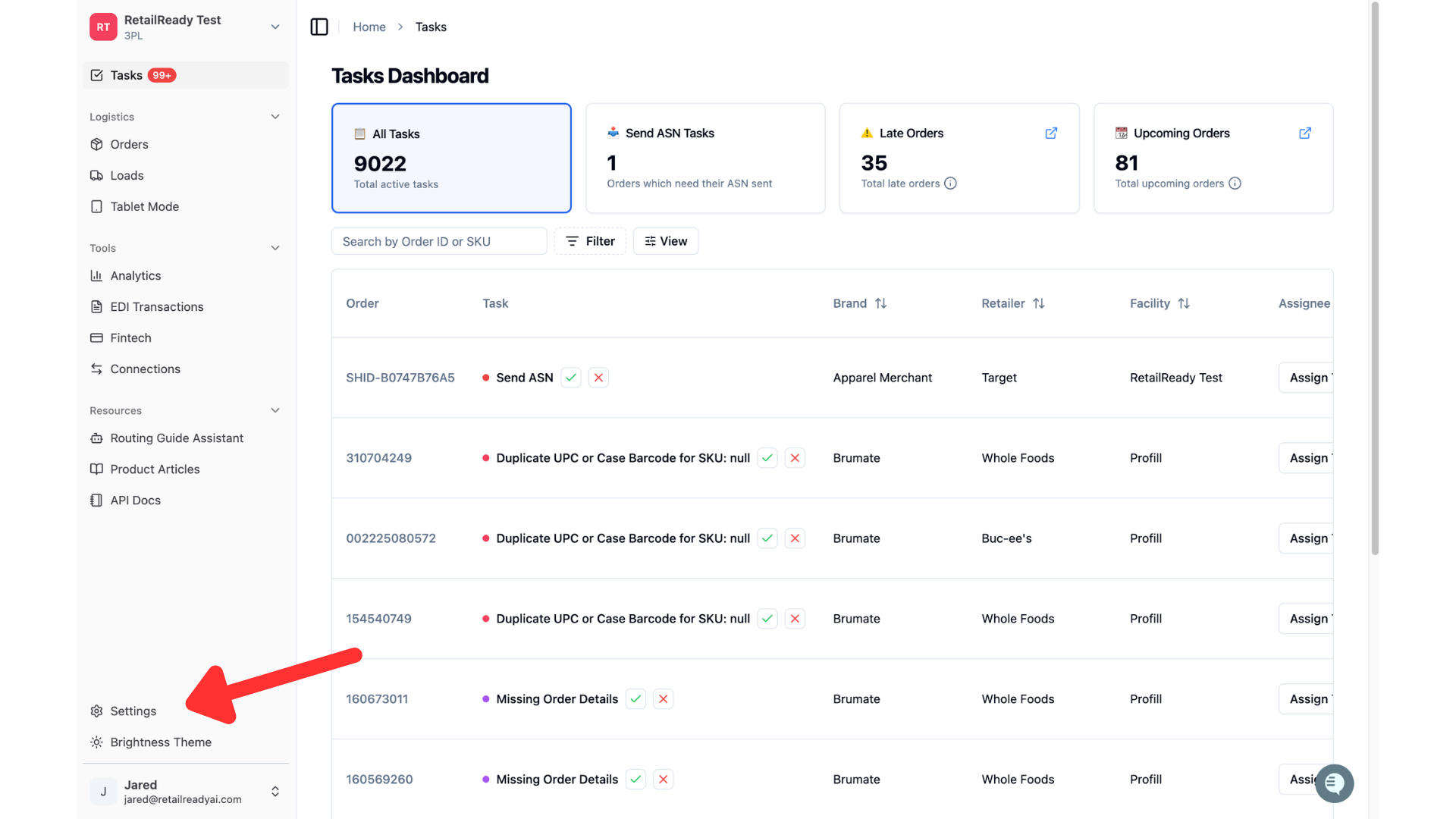Open Upcoming Orders external link icon

pyautogui.click(x=1305, y=133)
